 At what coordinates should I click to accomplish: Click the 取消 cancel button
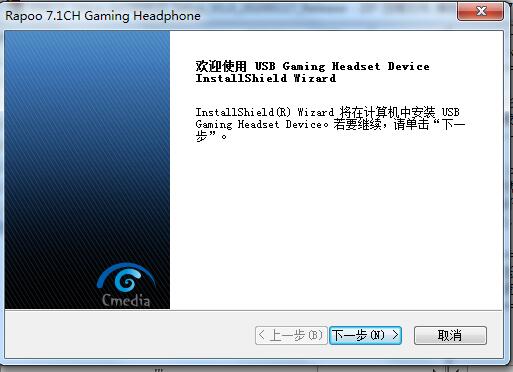click(x=450, y=335)
